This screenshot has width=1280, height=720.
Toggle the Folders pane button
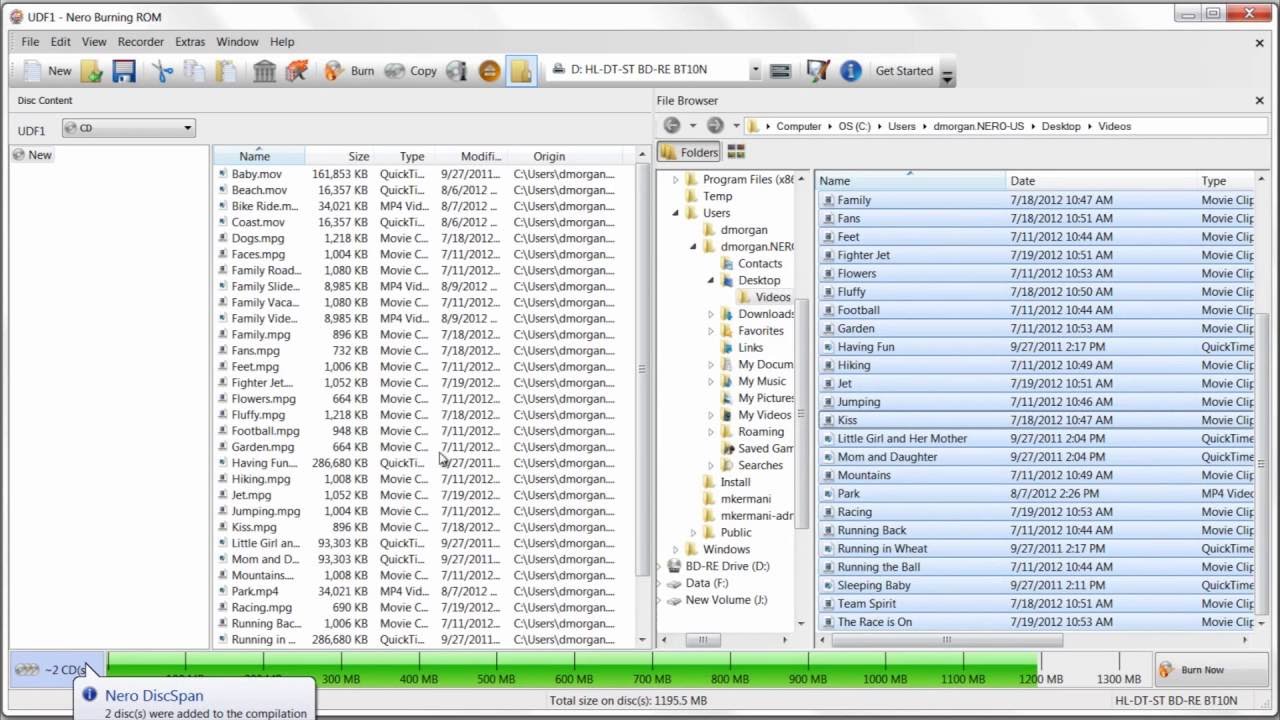click(x=689, y=152)
